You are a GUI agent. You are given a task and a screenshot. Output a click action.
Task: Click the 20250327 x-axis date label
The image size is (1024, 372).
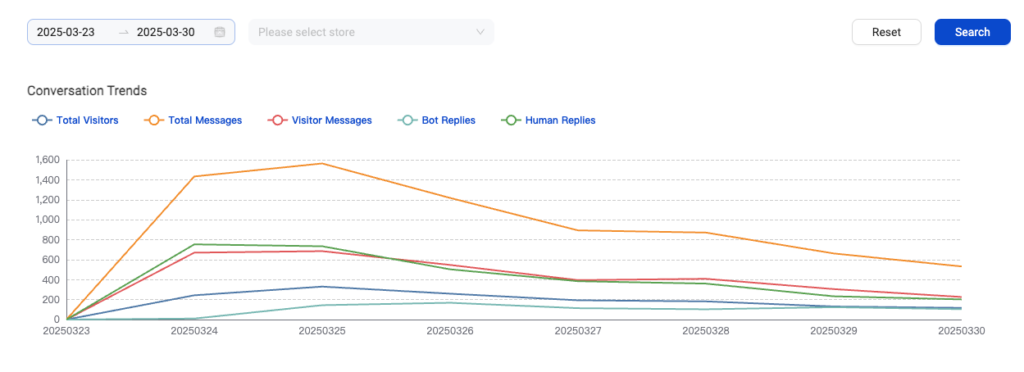[577, 331]
